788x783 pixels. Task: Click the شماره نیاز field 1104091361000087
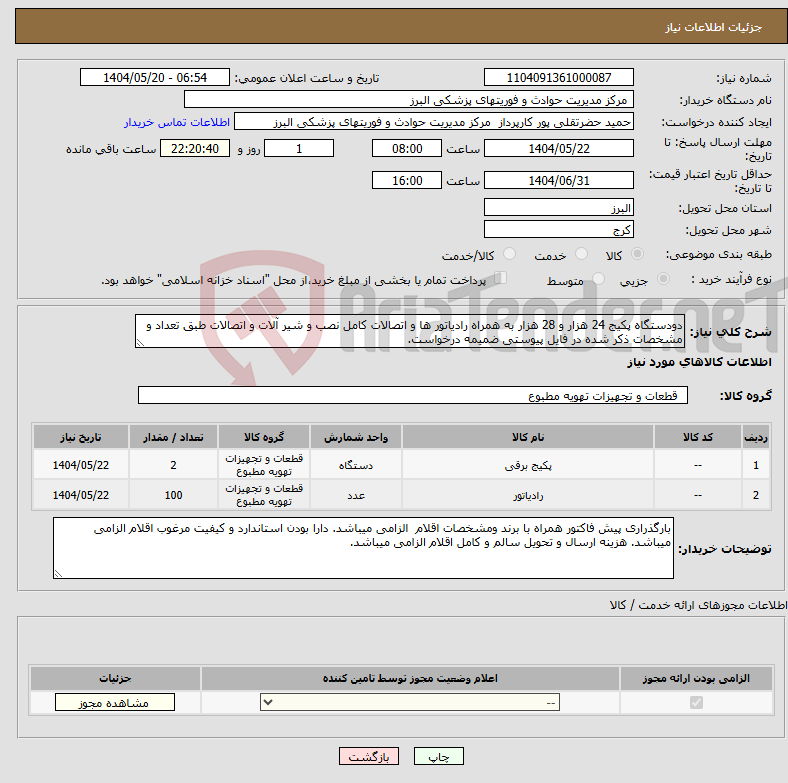[558, 77]
